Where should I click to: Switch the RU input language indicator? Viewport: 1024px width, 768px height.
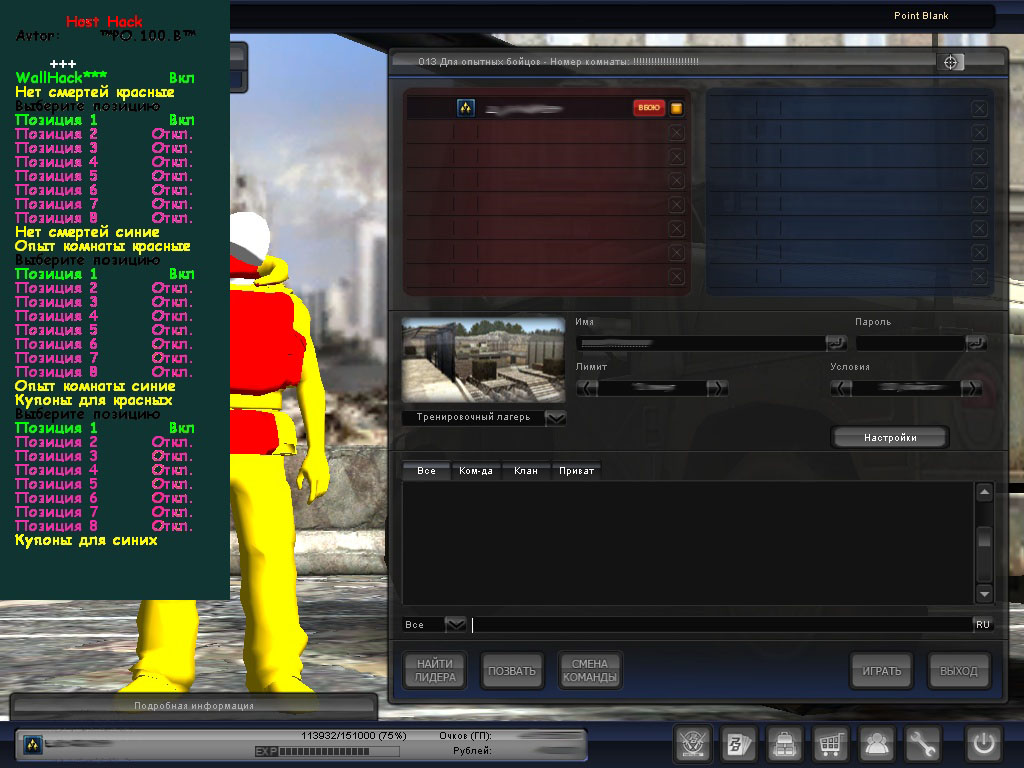tap(983, 625)
